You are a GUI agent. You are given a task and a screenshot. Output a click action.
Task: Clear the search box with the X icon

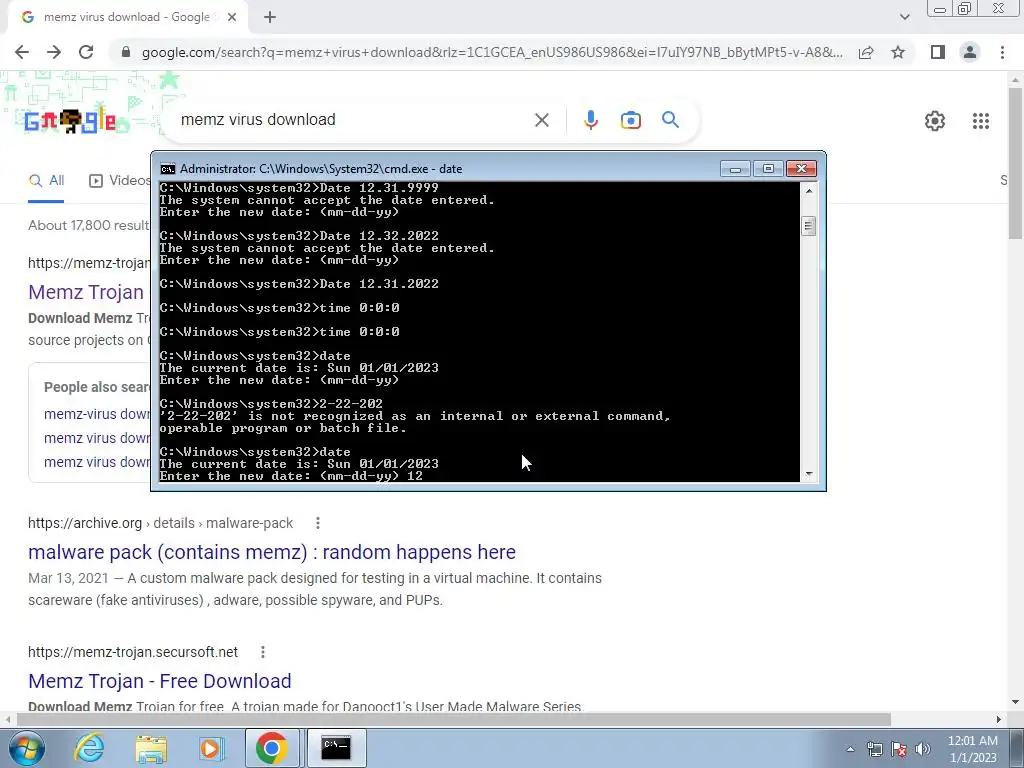pyautogui.click(x=541, y=120)
